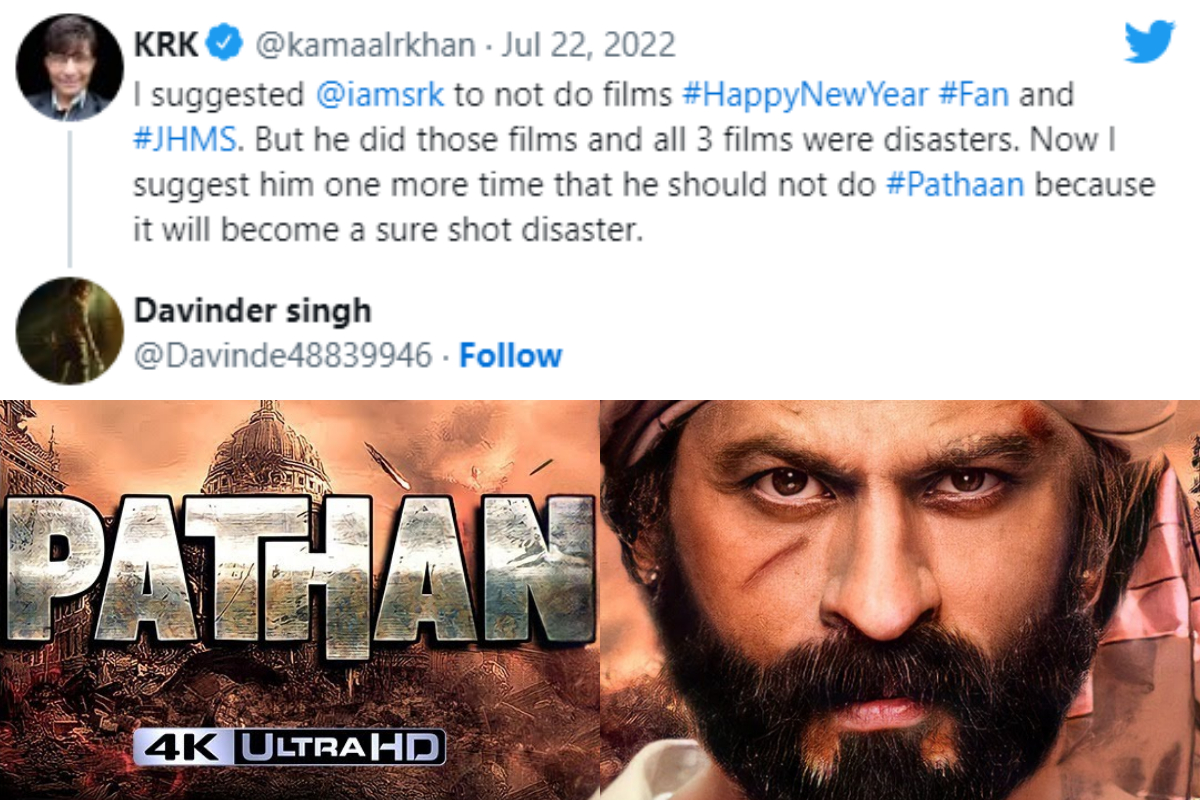Image resolution: width=1200 pixels, height=800 pixels.
Task: Click the 4K Ultra HD badge
Action: [x=289, y=747]
